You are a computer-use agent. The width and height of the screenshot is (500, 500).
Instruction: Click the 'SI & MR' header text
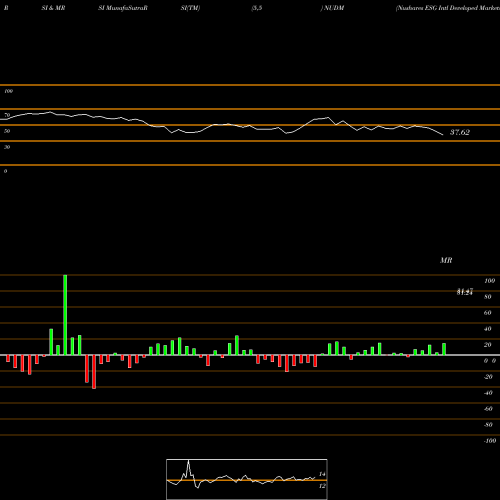click(53, 8)
